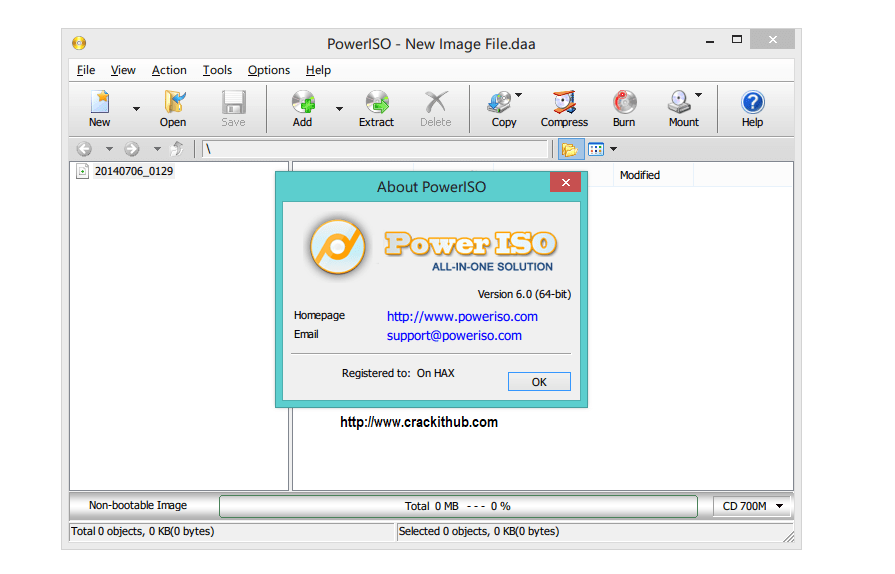Click the path address field

(x=374, y=149)
